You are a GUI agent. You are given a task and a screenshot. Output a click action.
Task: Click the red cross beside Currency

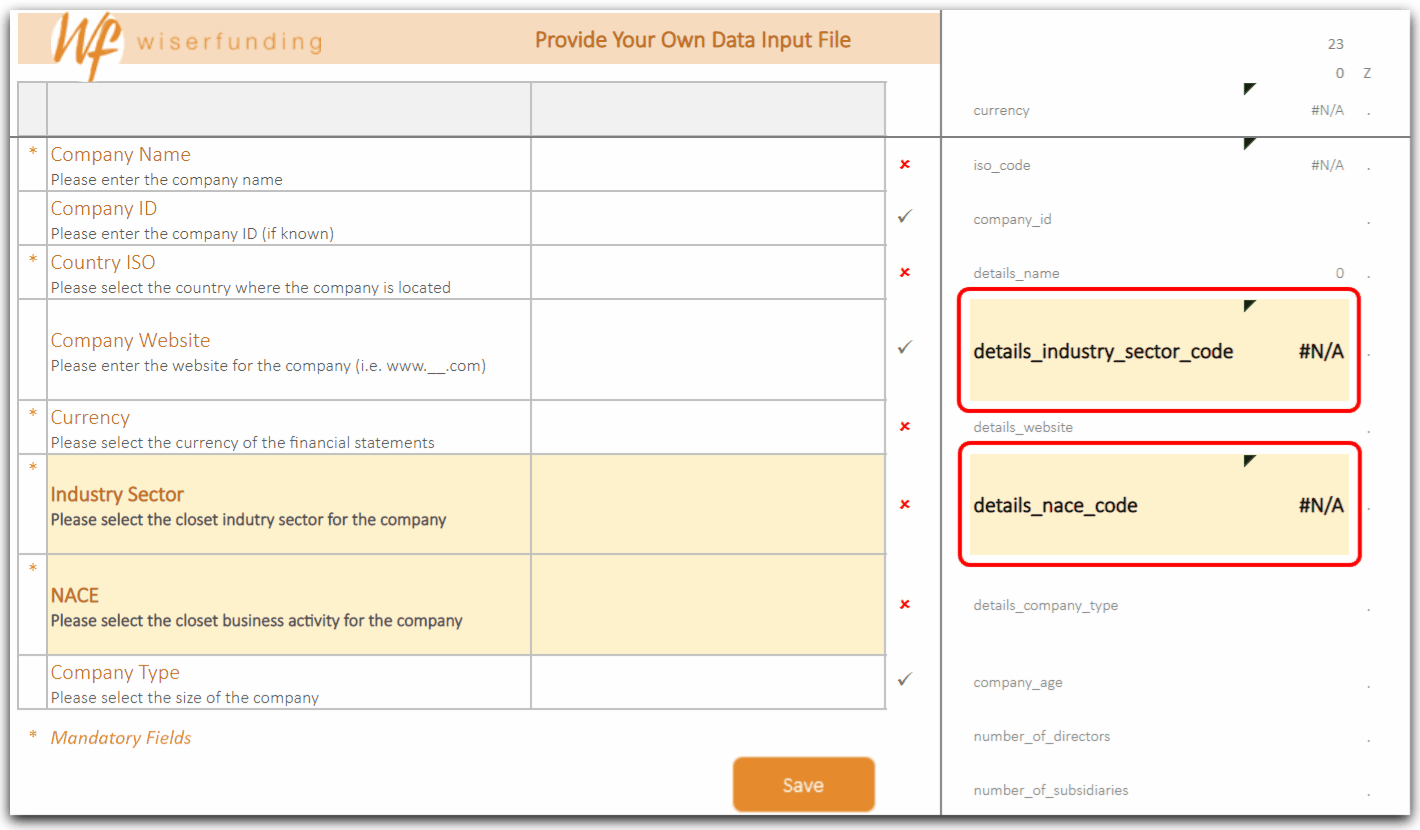pos(904,426)
